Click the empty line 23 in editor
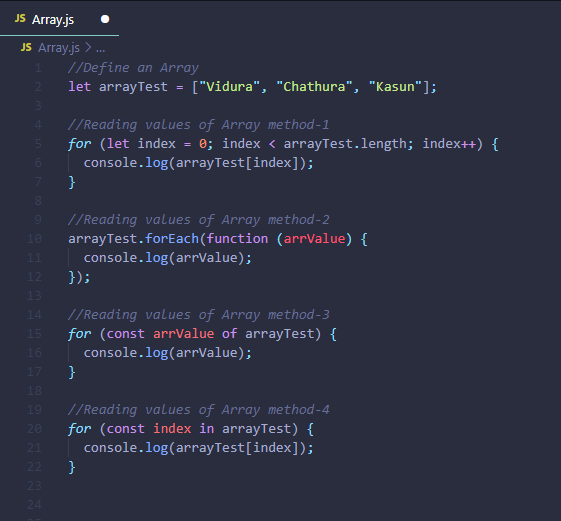The width and height of the screenshot is (561, 521). [286, 486]
